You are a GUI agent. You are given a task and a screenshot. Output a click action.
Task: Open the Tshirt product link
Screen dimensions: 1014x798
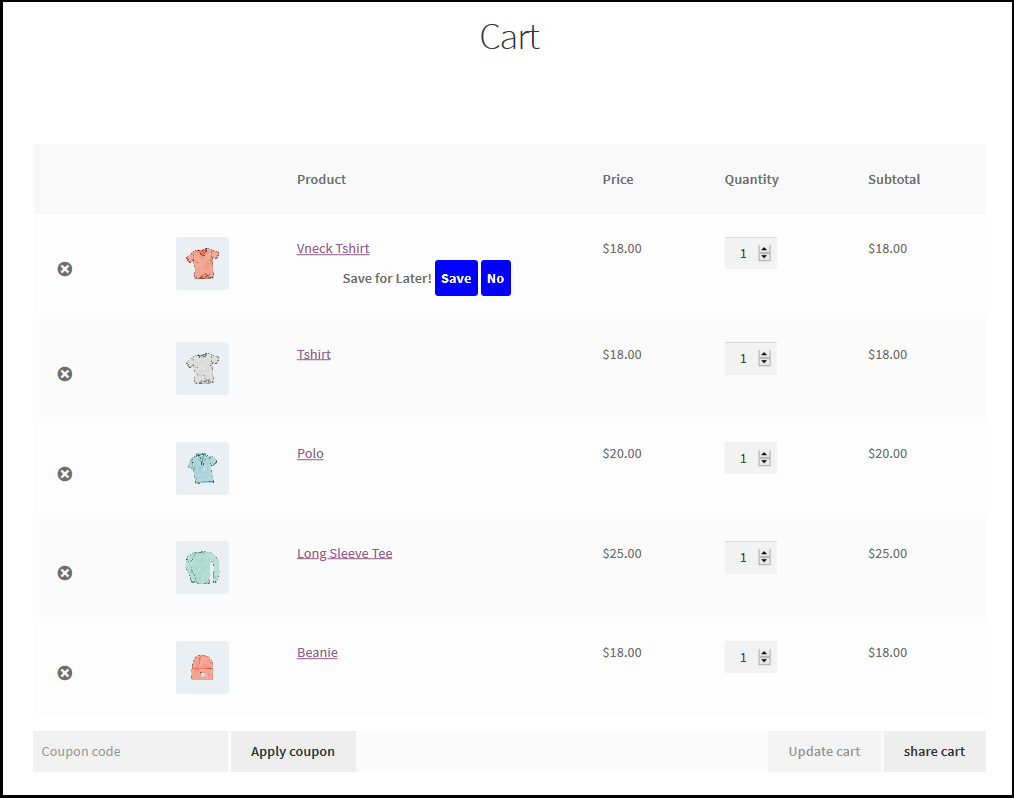click(313, 354)
